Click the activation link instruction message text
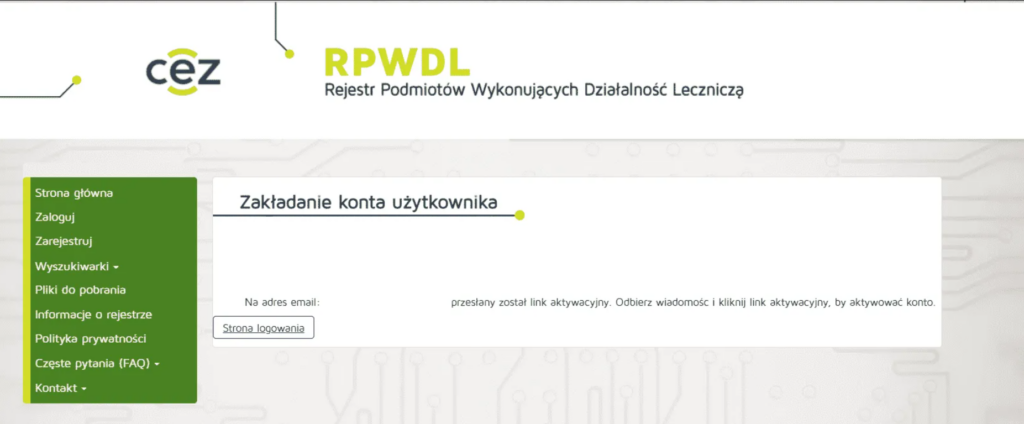This screenshot has width=1024, height=424. click(692, 302)
